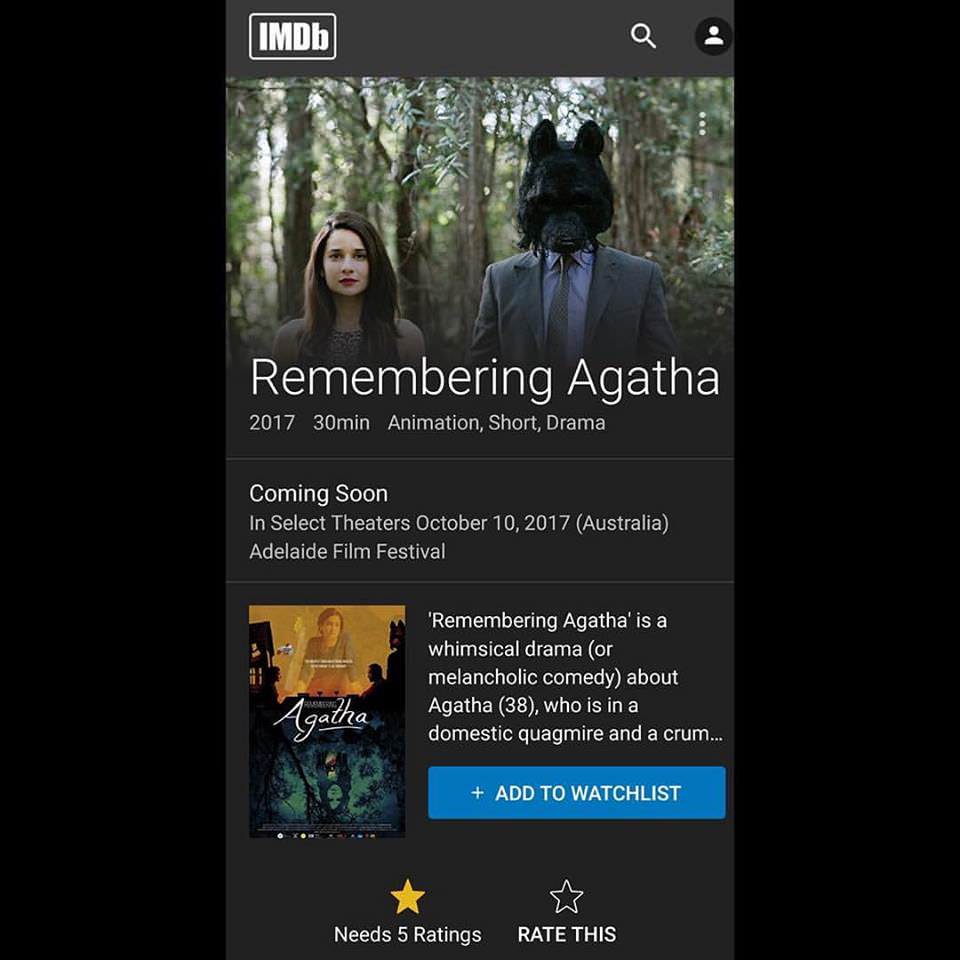The height and width of the screenshot is (960, 960).
Task: Expand the truncated plot summary text
Action: [575, 677]
